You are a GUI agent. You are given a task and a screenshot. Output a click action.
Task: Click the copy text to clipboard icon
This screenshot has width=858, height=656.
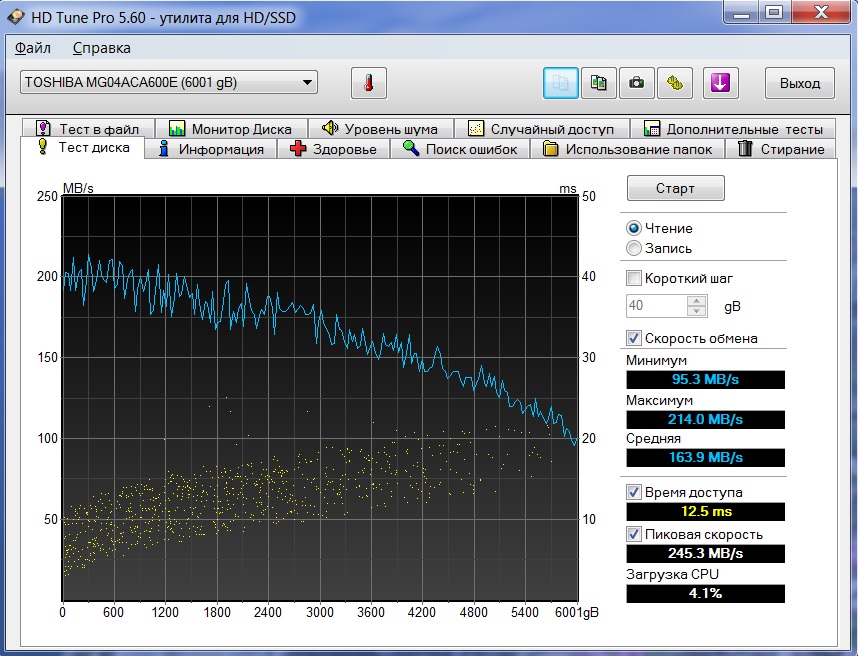[561, 83]
